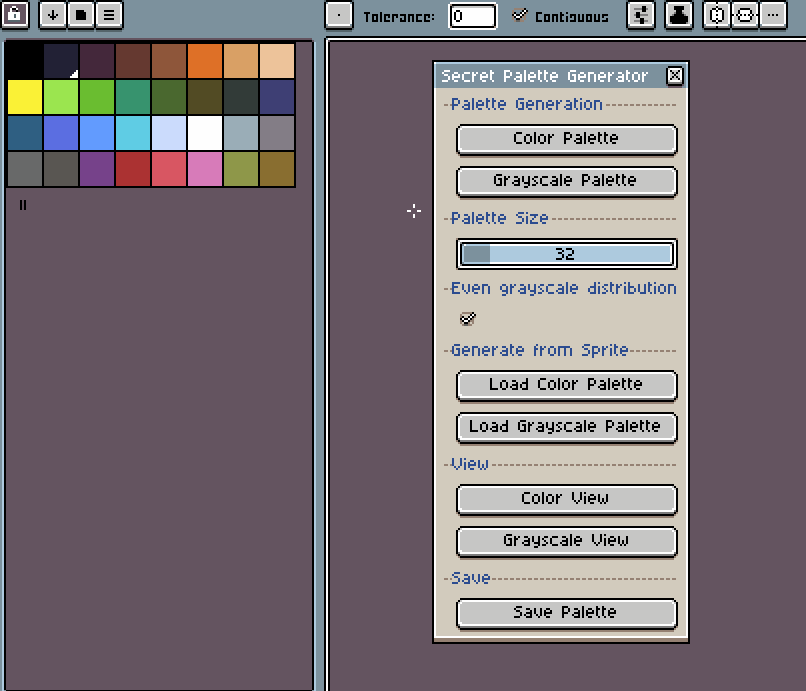Open the palette presets button

[x=81, y=15]
